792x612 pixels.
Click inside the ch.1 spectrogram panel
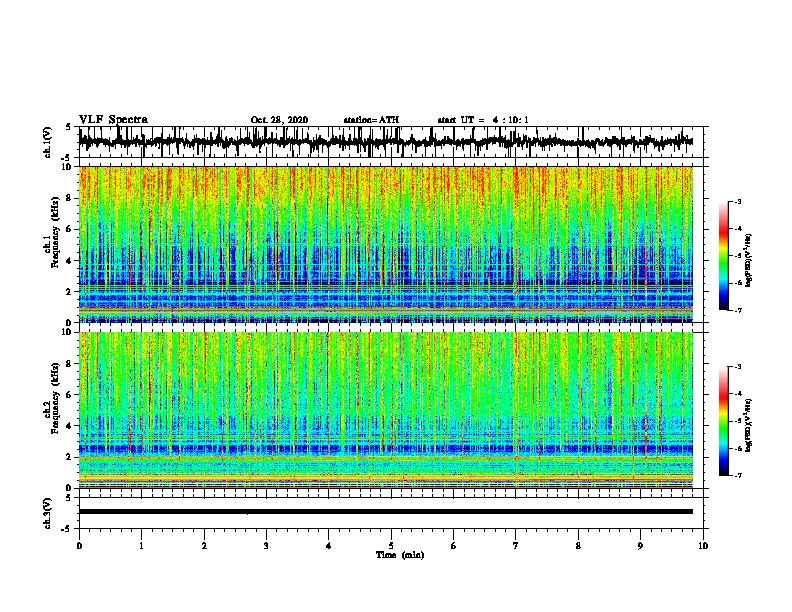pos(385,244)
